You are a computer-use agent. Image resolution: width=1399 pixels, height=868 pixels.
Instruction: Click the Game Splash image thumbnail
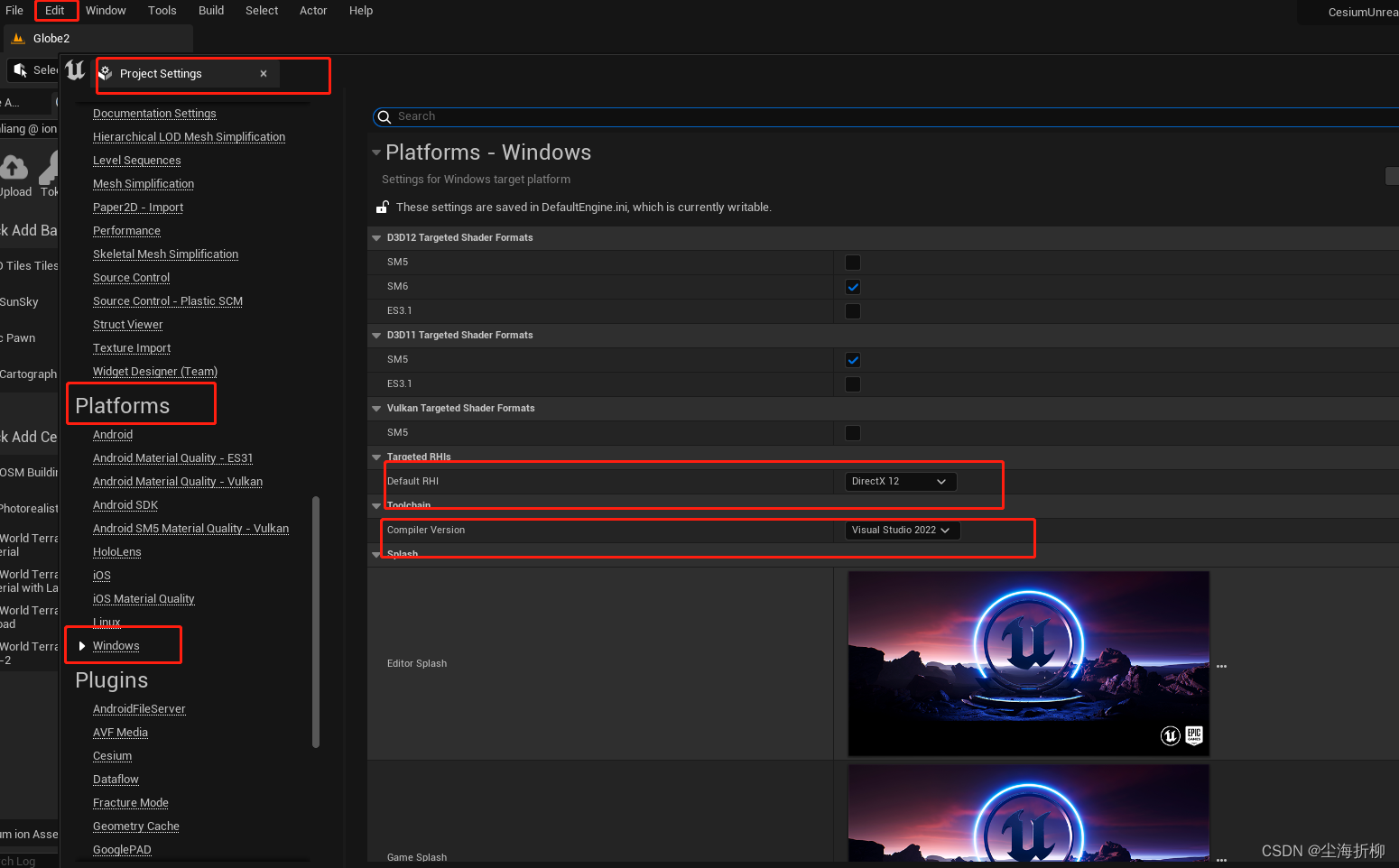1029,814
